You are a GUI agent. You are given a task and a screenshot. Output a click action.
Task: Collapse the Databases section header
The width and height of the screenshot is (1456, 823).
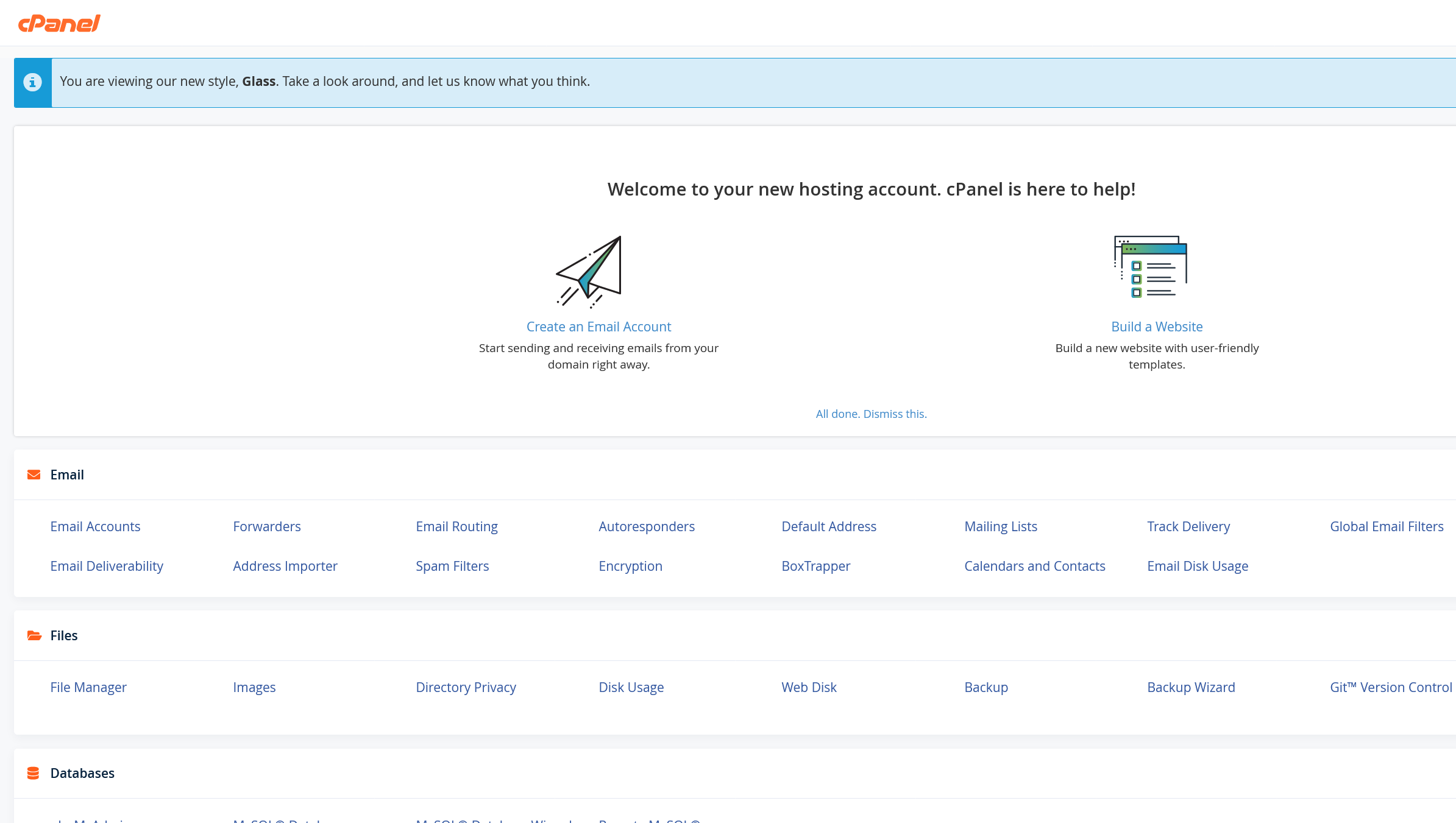click(x=735, y=773)
